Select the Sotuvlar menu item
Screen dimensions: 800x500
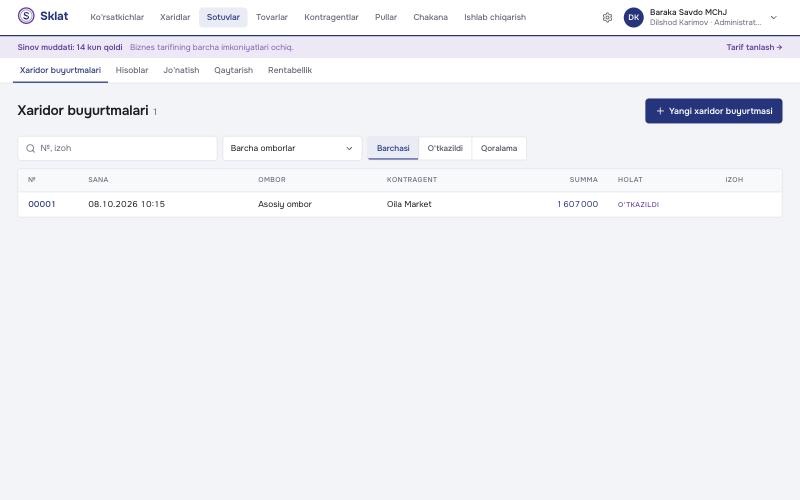click(223, 17)
